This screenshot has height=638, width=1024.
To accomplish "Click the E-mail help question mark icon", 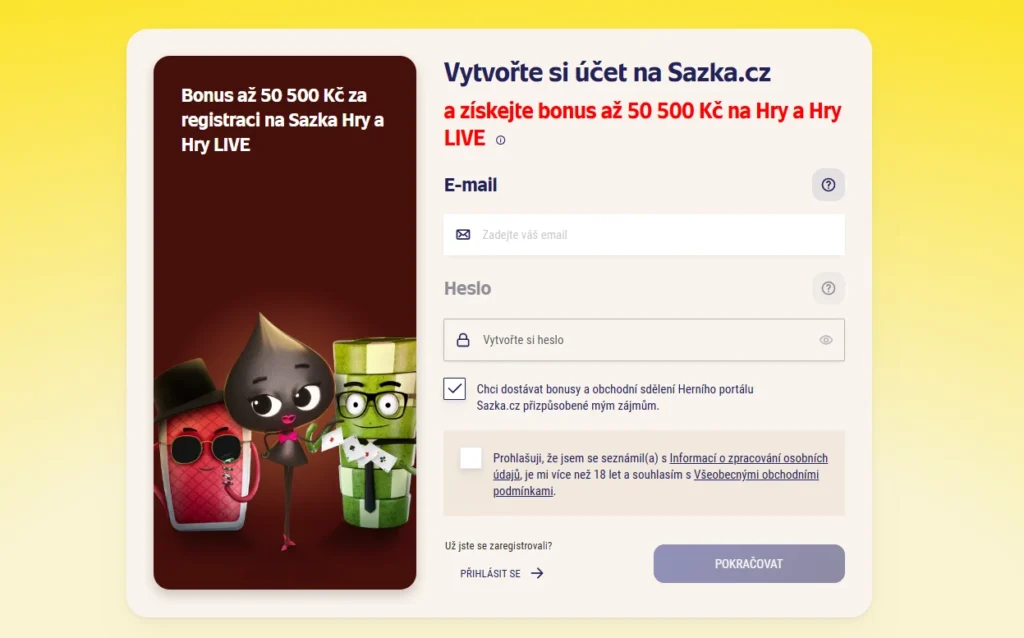I will [828, 185].
